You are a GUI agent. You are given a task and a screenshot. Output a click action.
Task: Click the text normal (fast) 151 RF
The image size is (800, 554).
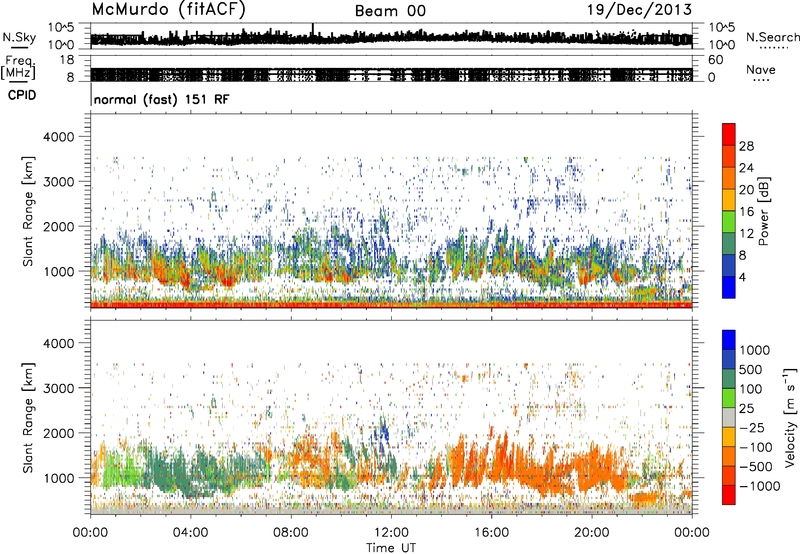162,99
